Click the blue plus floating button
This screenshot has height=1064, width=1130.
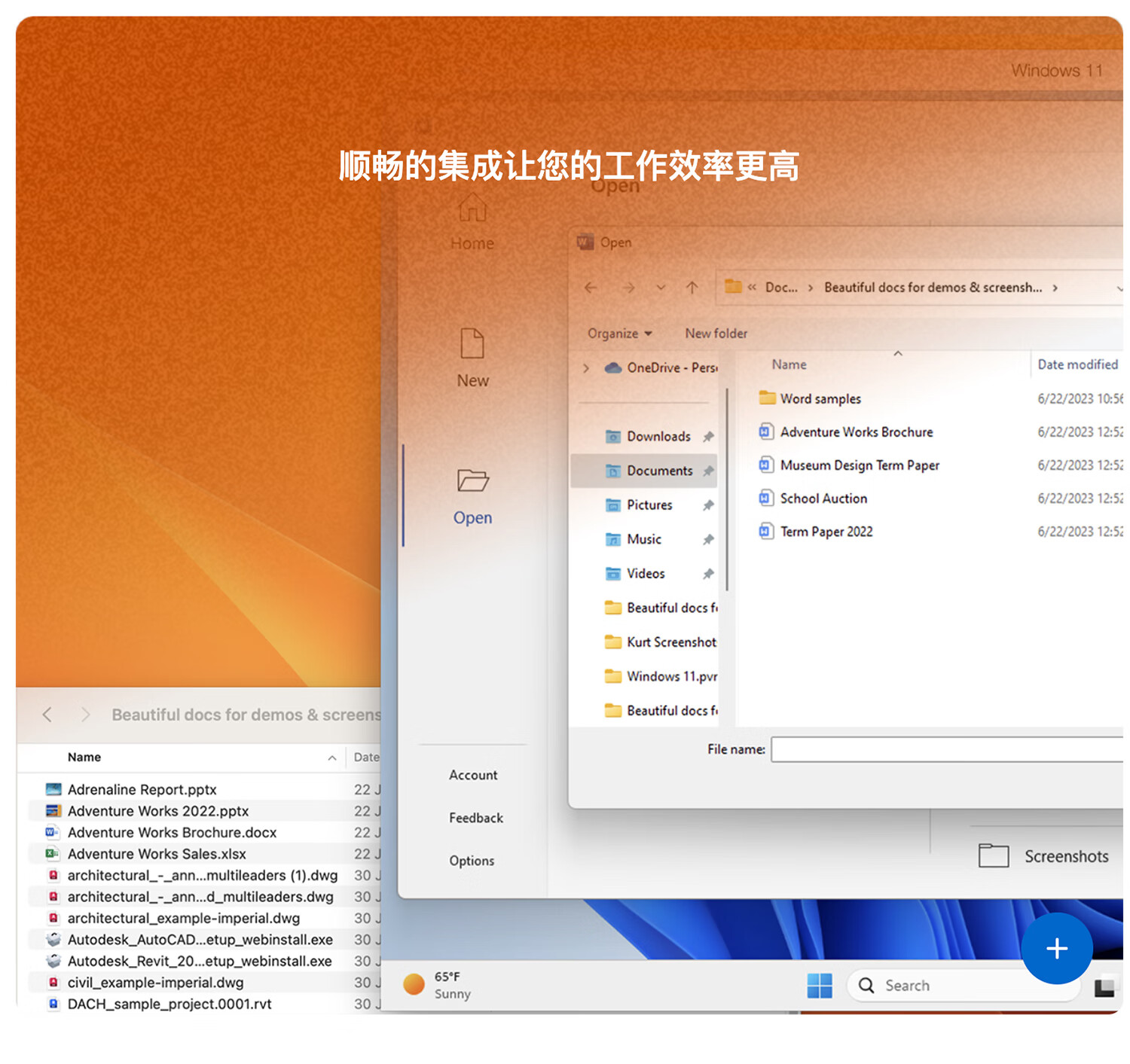click(1057, 949)
